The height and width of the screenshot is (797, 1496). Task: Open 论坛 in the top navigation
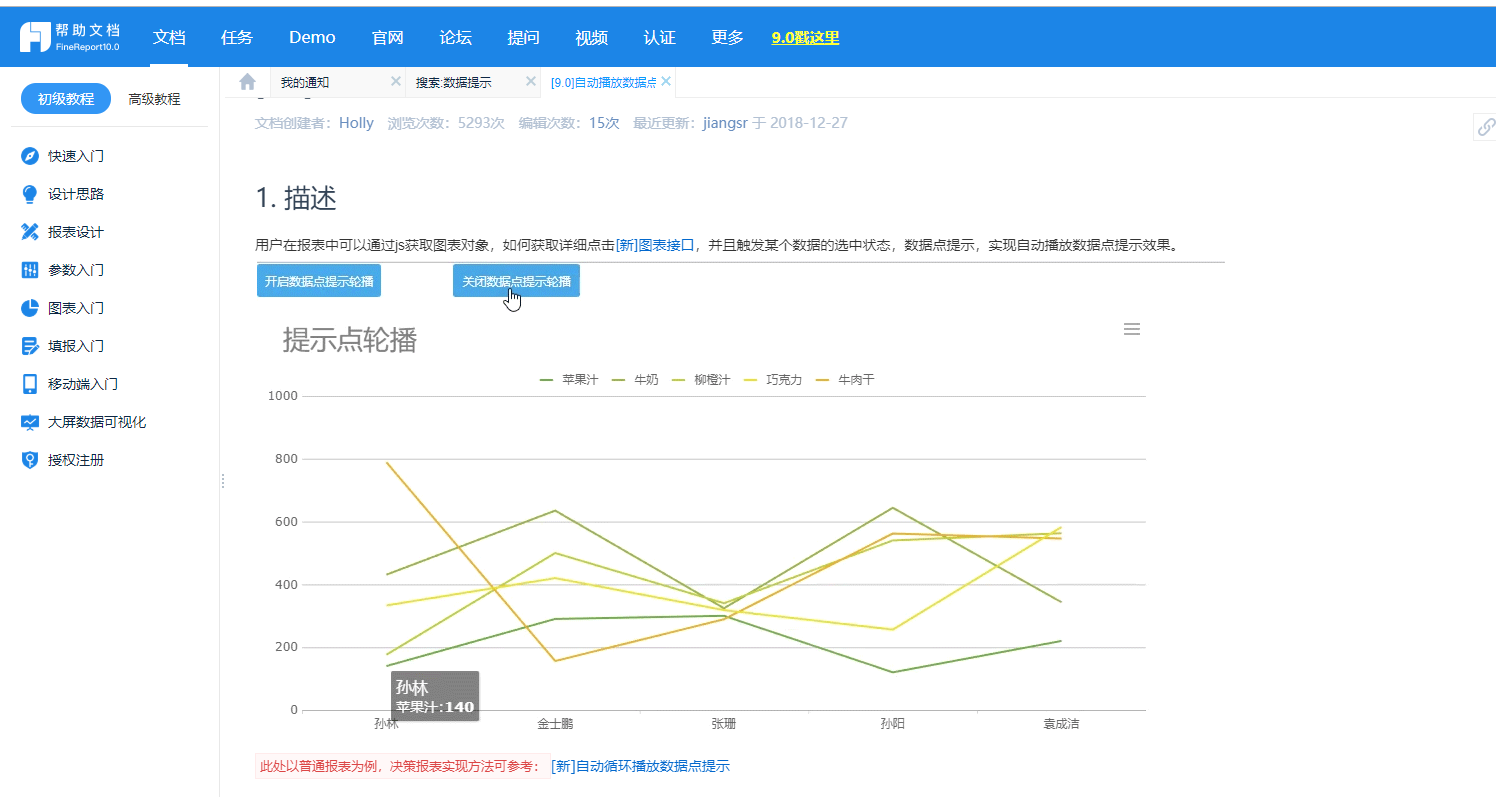point(455,37)
